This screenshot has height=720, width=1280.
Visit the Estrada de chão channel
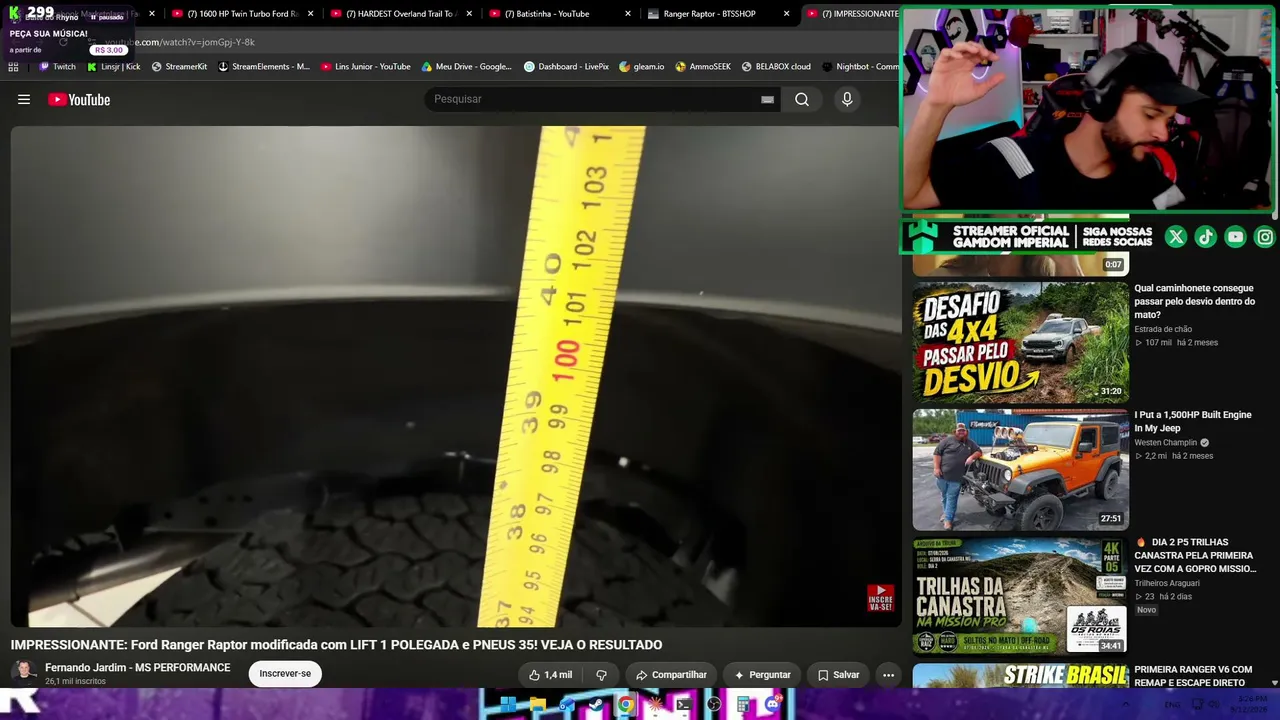tap(1163, 329)
